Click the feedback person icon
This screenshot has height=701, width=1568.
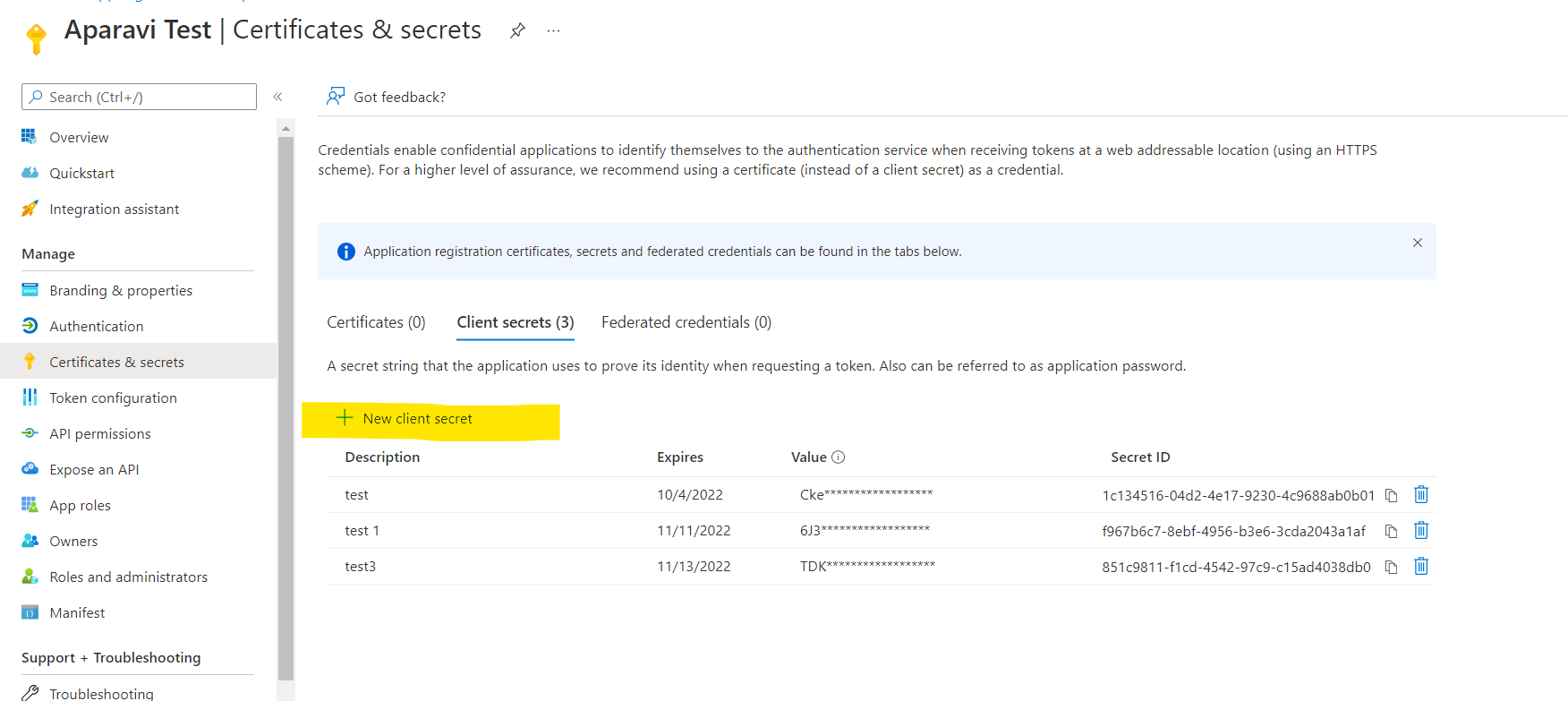336,96
